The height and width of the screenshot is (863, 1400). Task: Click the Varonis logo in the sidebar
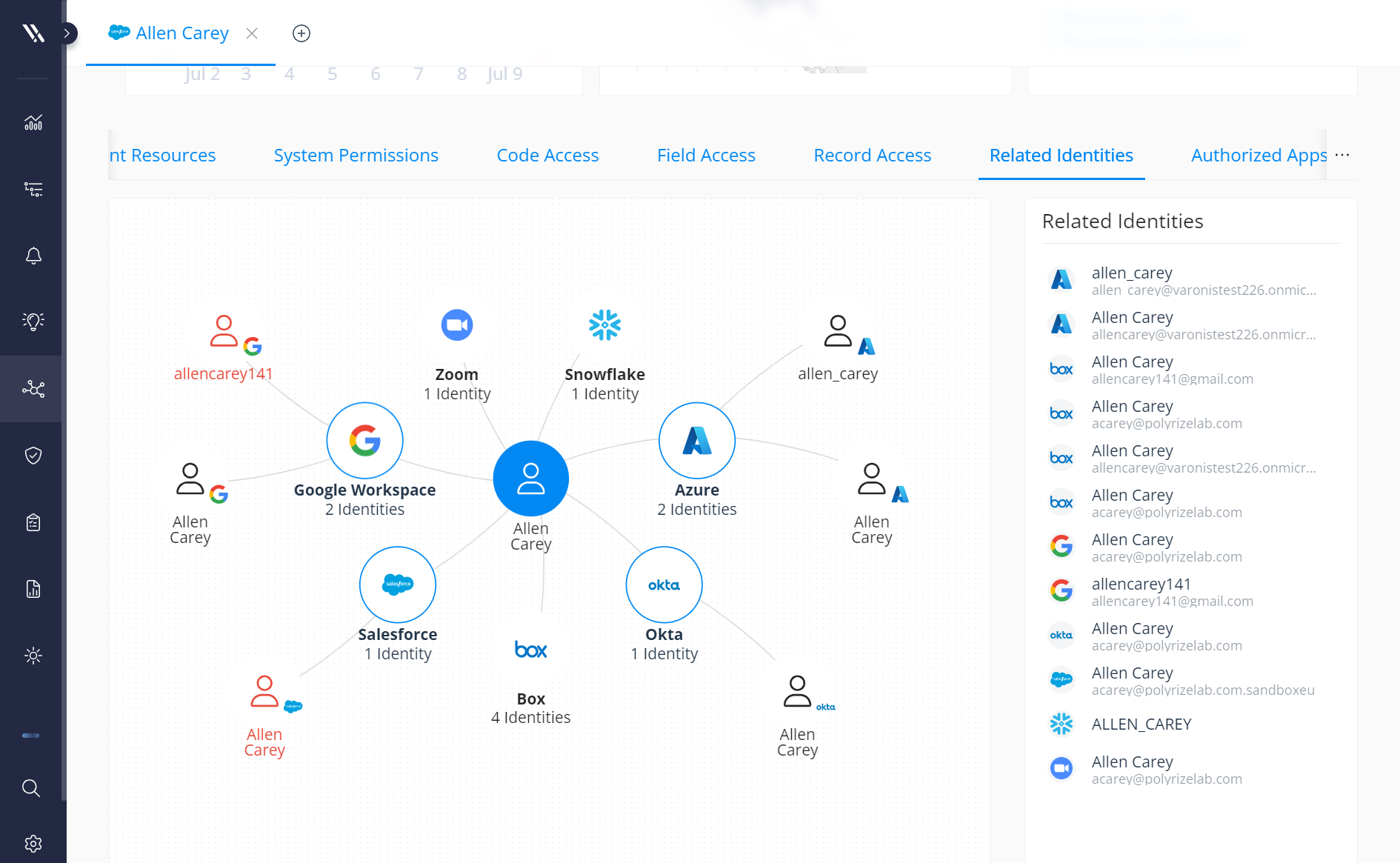coord(33,33)
